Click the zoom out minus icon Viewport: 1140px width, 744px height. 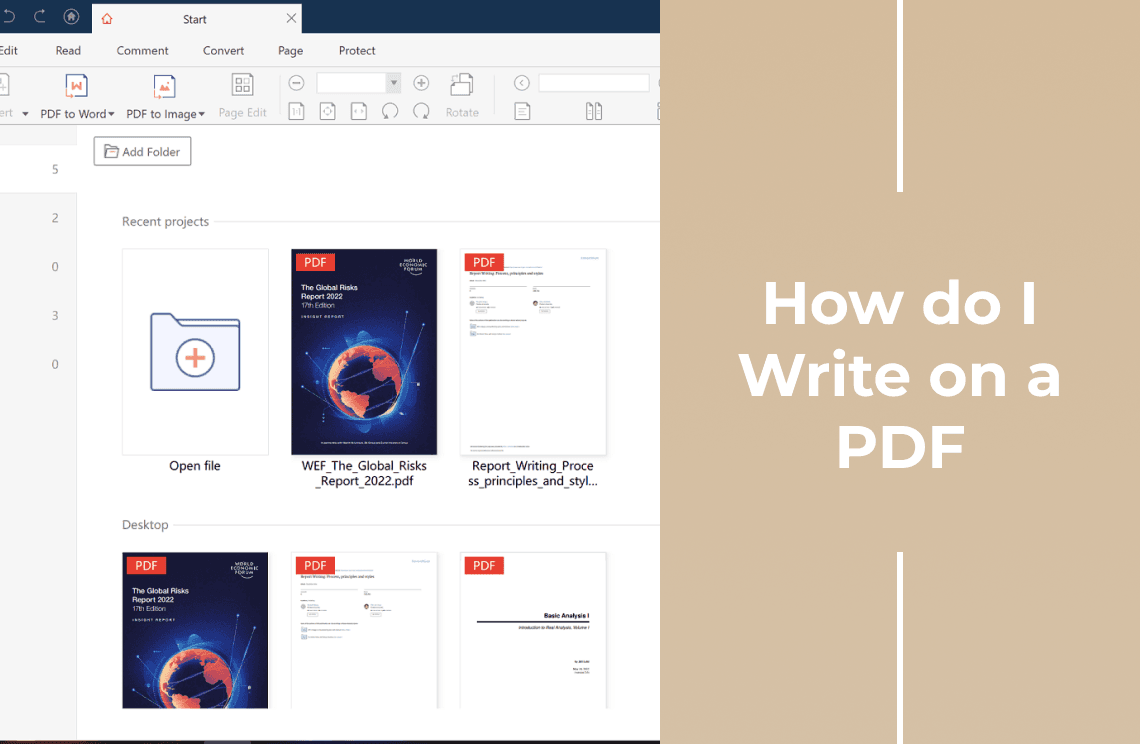[x=296, y=83]
